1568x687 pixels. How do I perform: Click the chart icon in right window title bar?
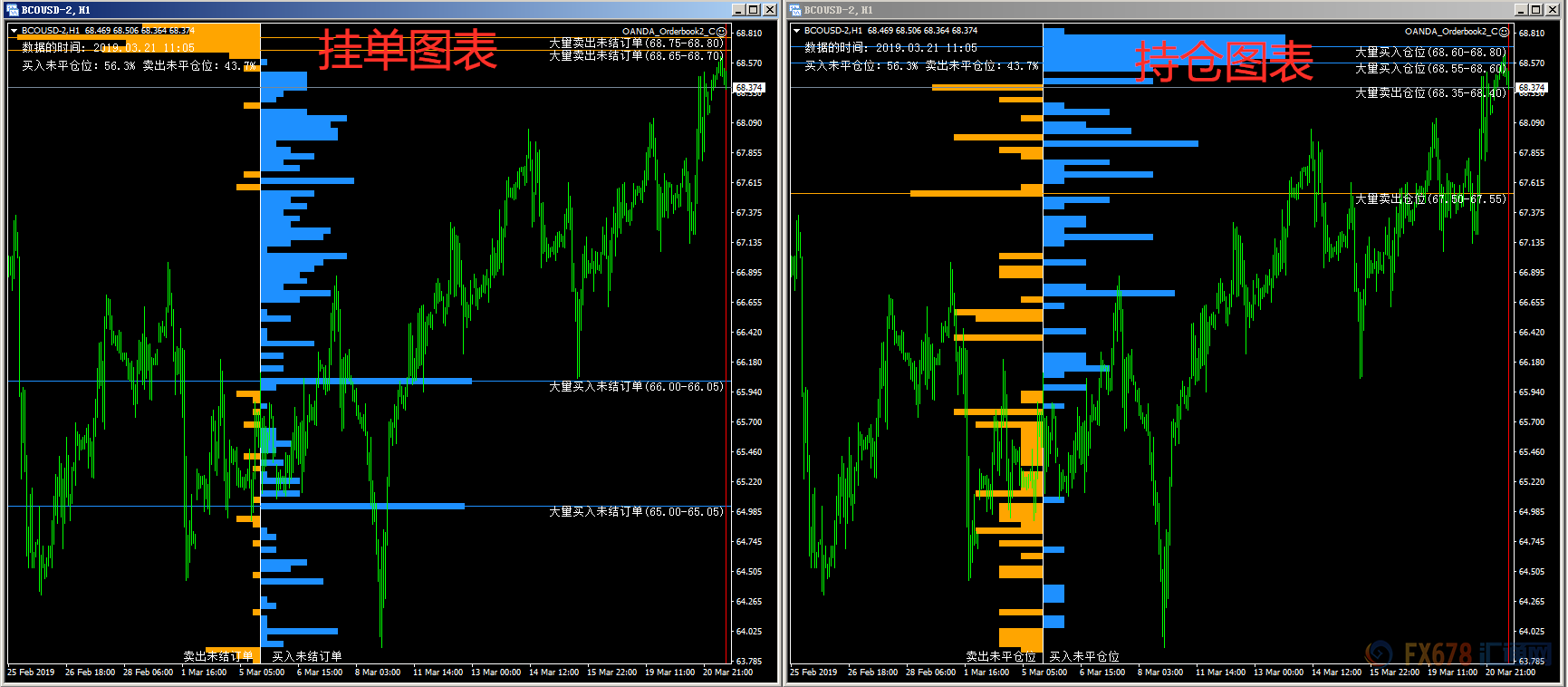[795, 10]
